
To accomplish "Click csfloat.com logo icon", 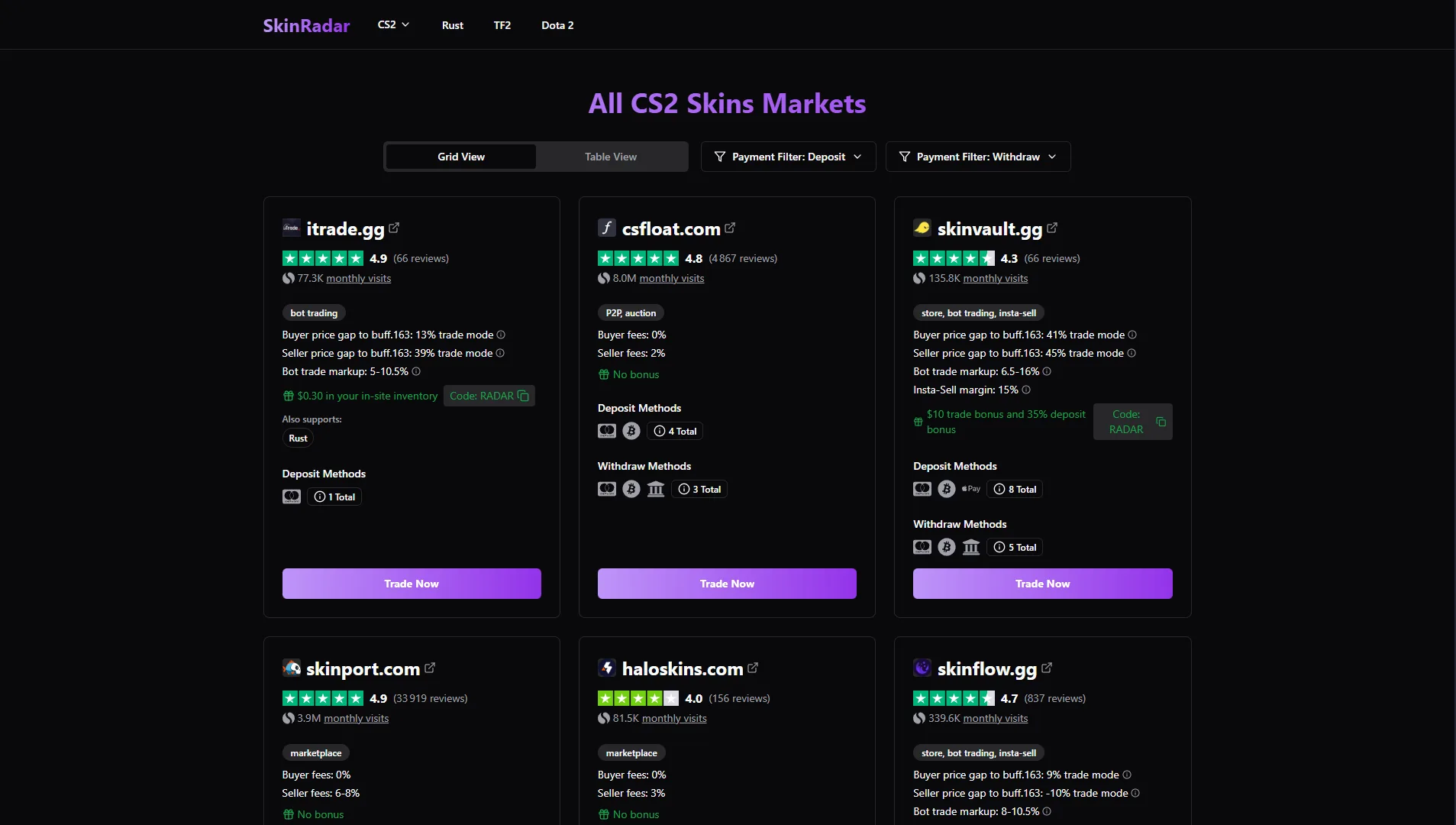I will click(607, 228).
